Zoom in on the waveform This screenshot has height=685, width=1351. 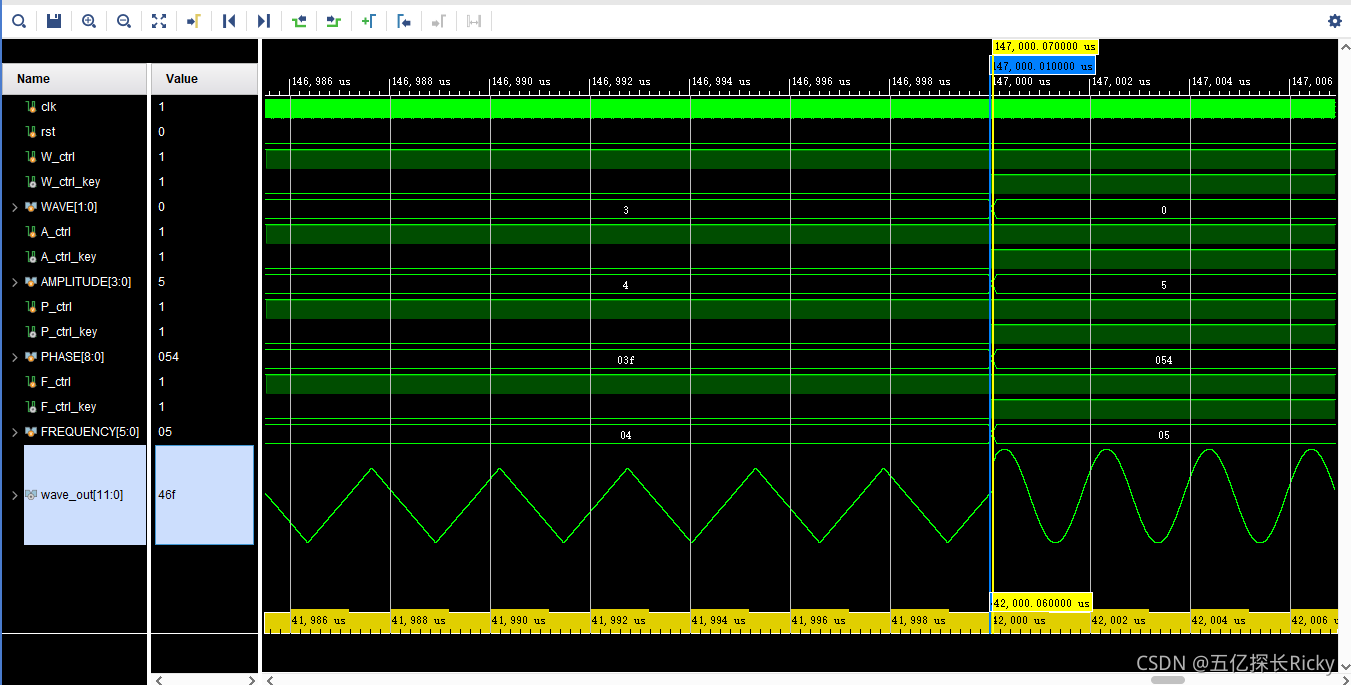[x=89, y=21]
